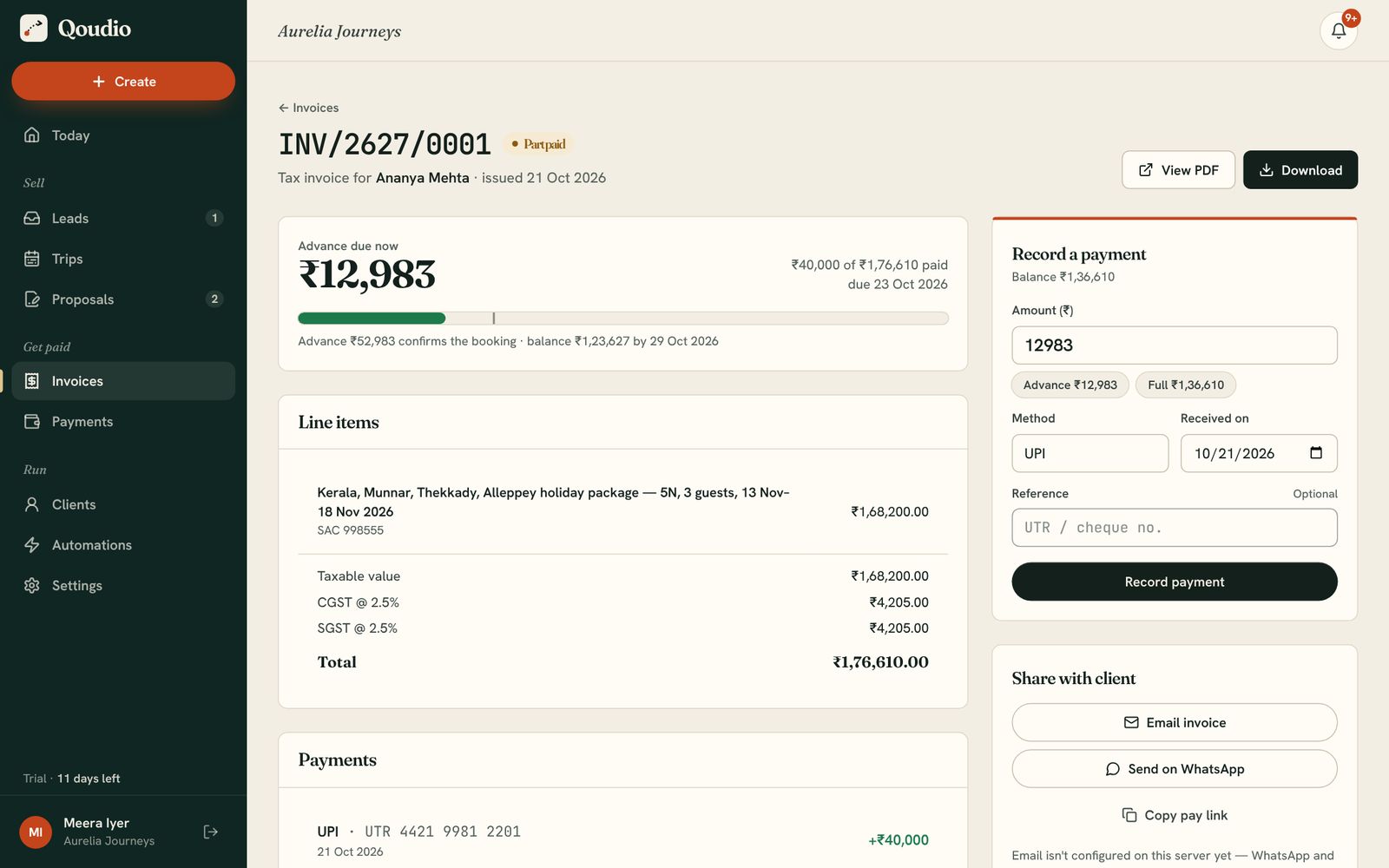Open the Clients list

point(123,504)
